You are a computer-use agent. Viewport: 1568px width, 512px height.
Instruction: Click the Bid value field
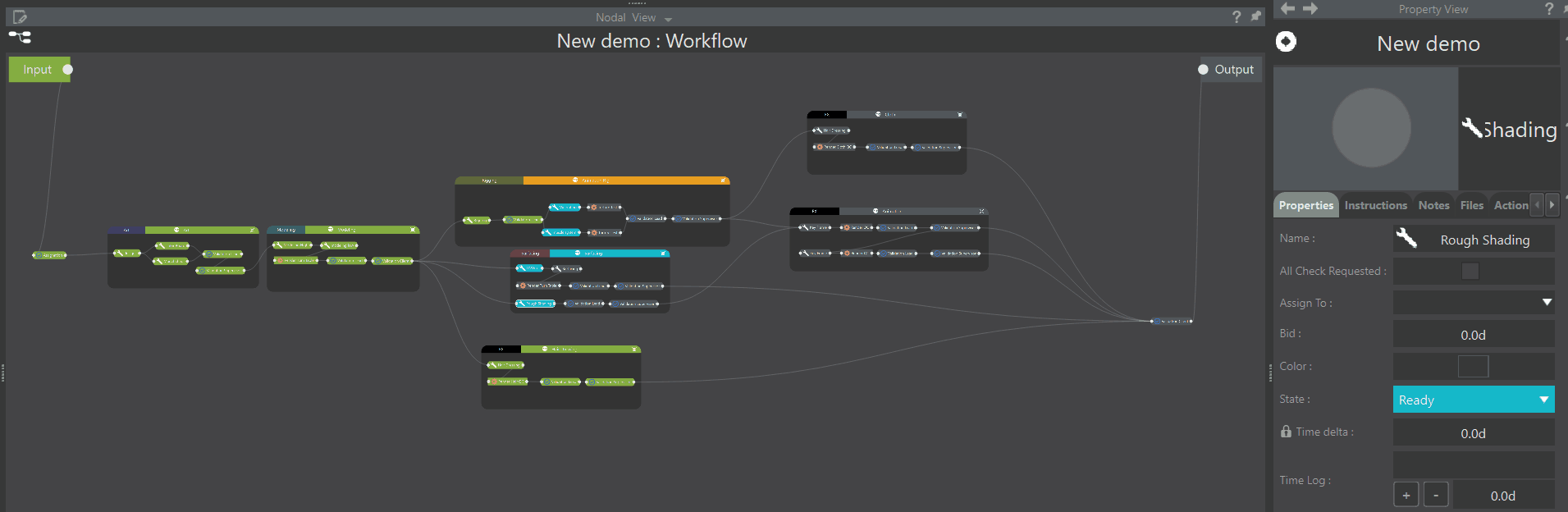point(1473,335)
